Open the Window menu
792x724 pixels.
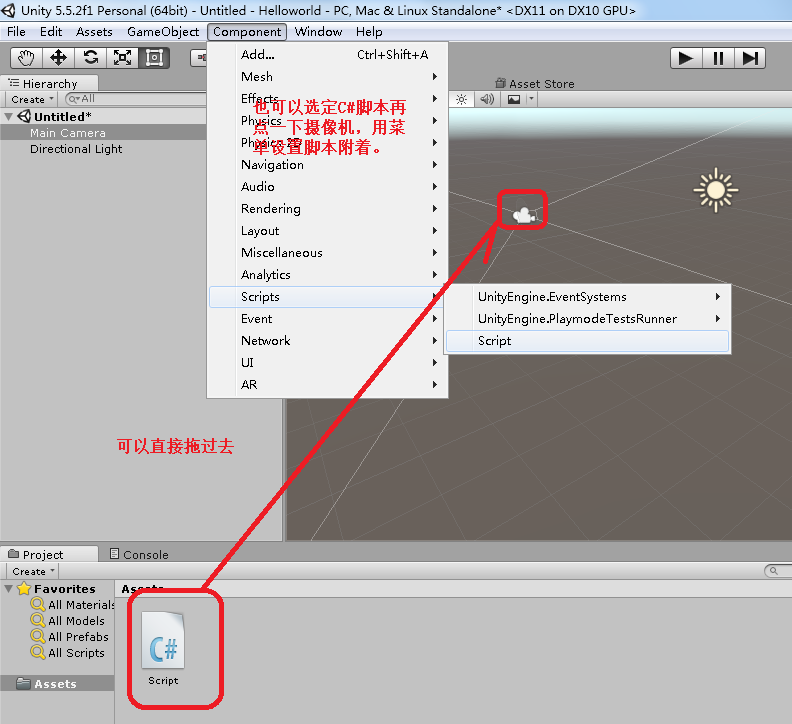coord(318,32)
